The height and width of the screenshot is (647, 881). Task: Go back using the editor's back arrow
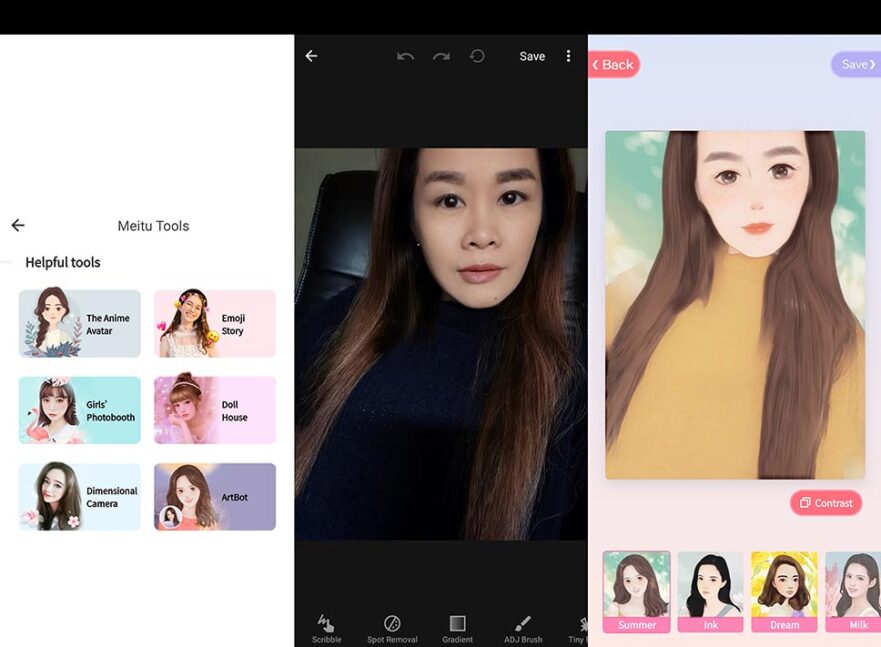(x=311, y=56)
